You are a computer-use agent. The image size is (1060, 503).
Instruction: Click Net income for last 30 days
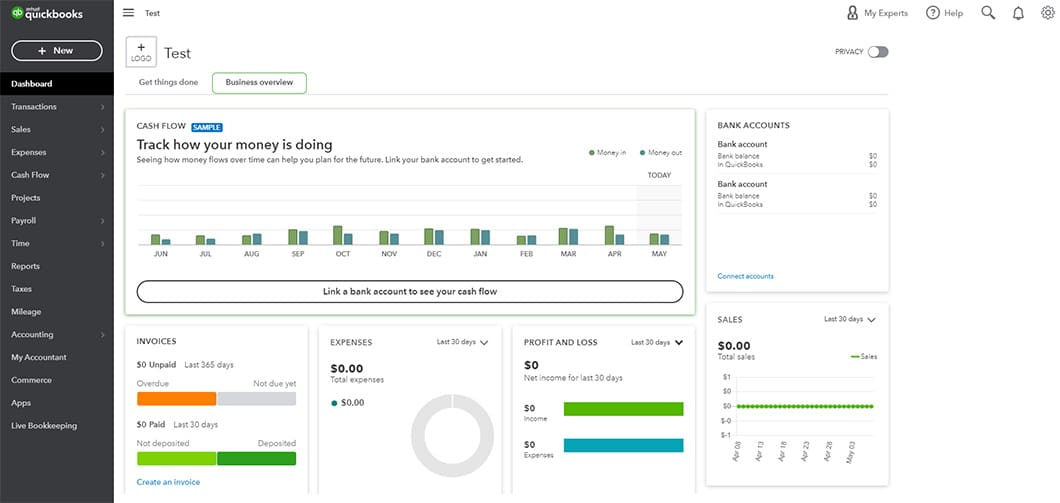[573, 378]
